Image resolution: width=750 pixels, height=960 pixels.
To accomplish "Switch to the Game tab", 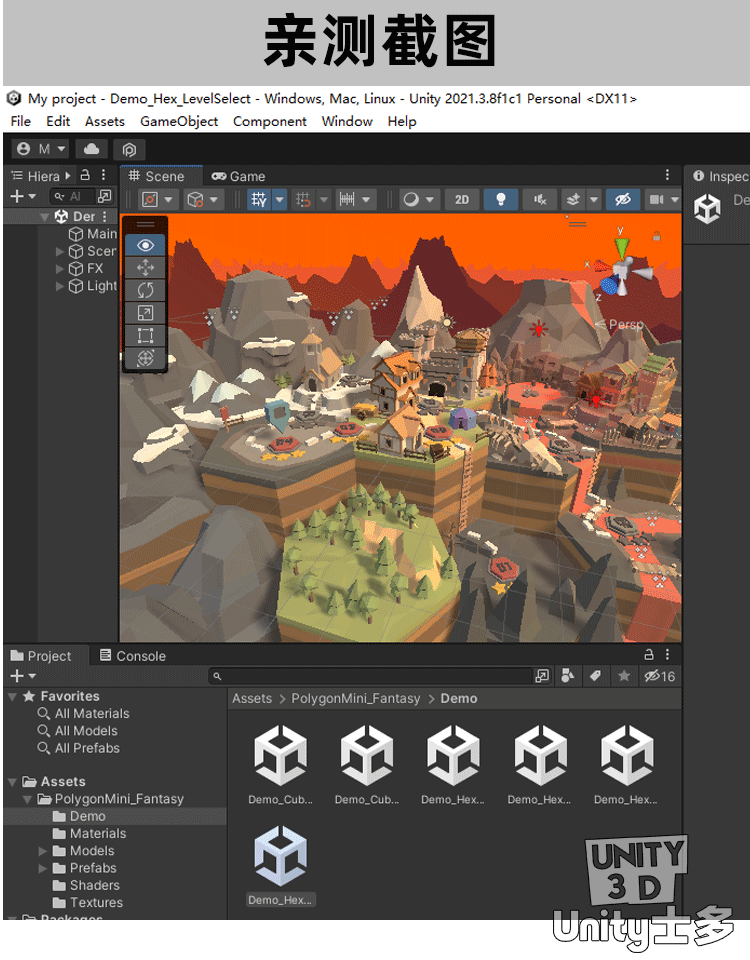I will coord(238,176).
